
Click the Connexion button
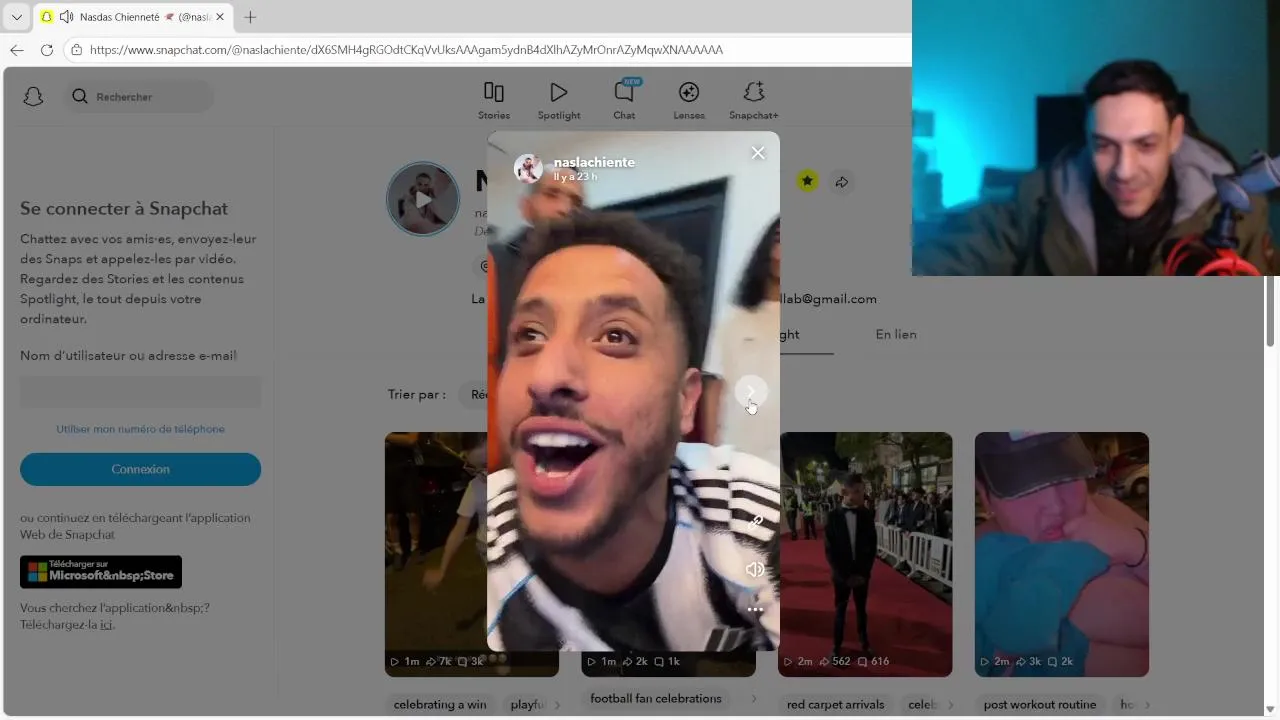[x=140, y=469]
